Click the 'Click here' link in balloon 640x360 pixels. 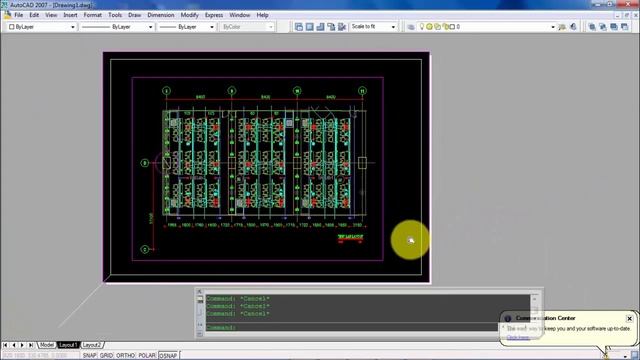518,337
